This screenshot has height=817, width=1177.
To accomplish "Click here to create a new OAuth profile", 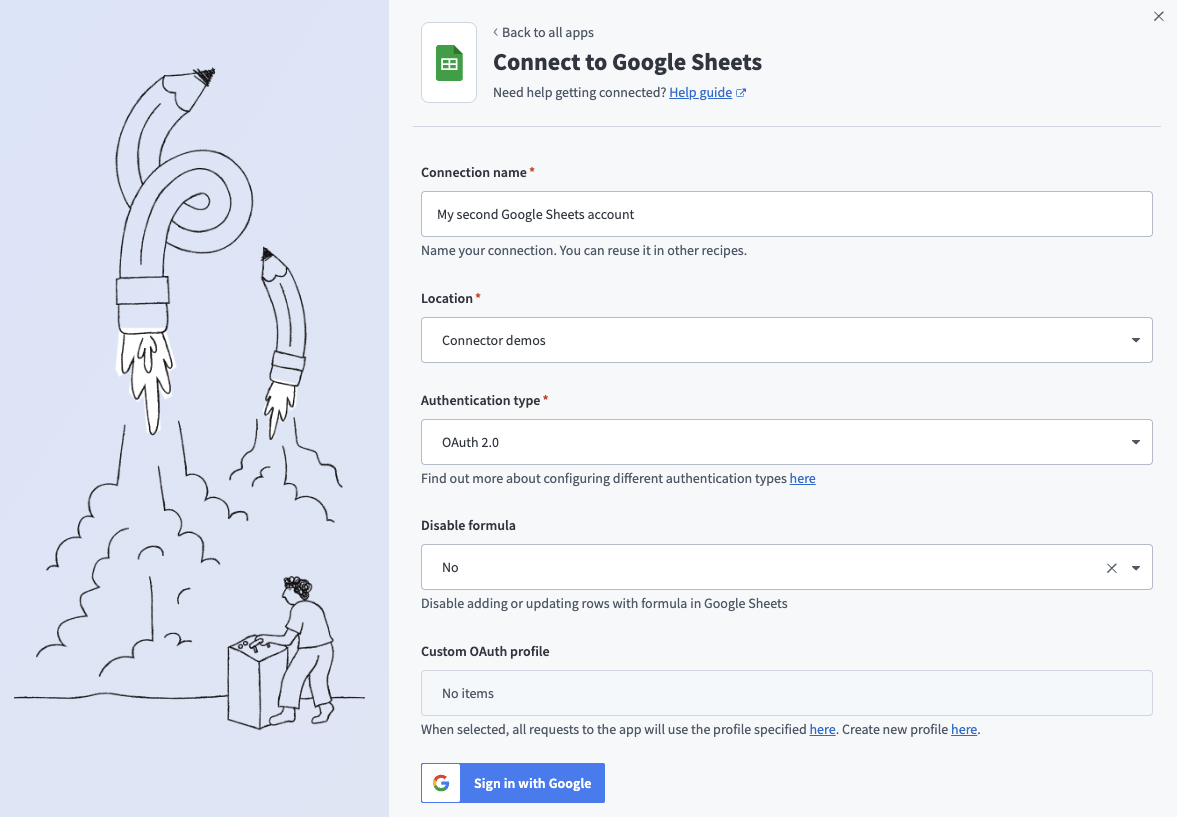I will 962,729.
